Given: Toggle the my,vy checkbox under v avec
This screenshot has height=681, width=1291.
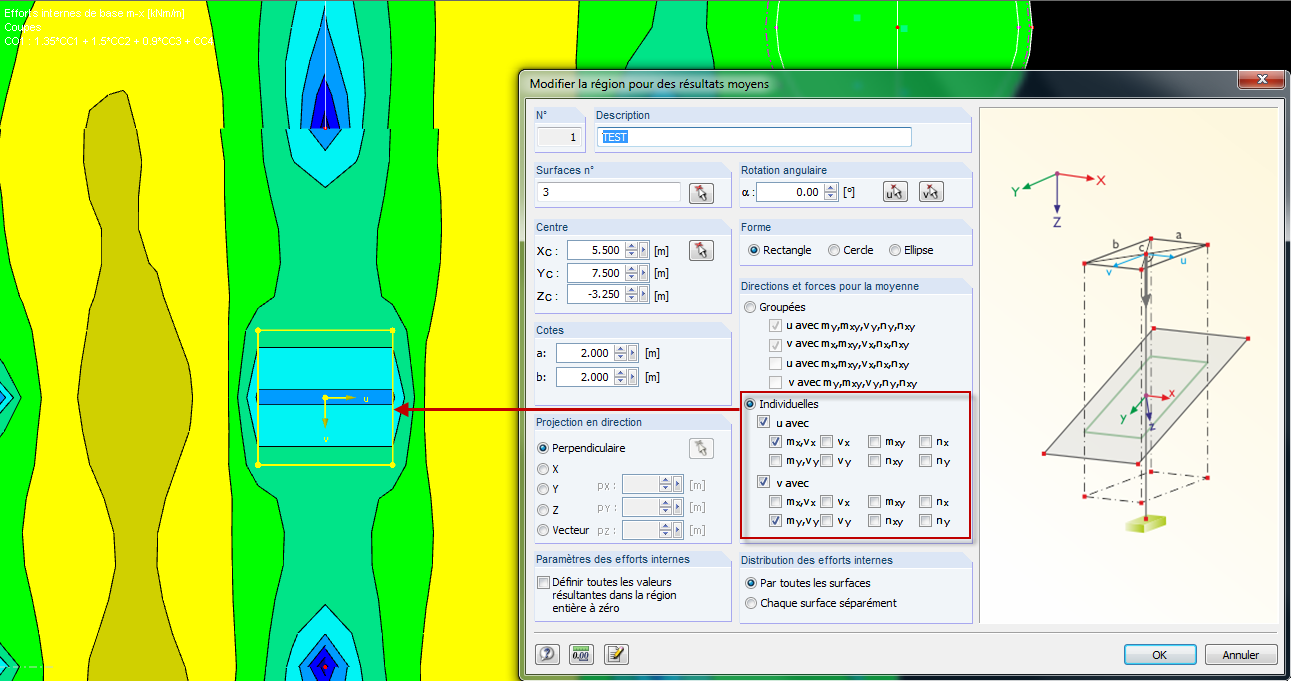Looking at the screenshot, I should [776, 520].
